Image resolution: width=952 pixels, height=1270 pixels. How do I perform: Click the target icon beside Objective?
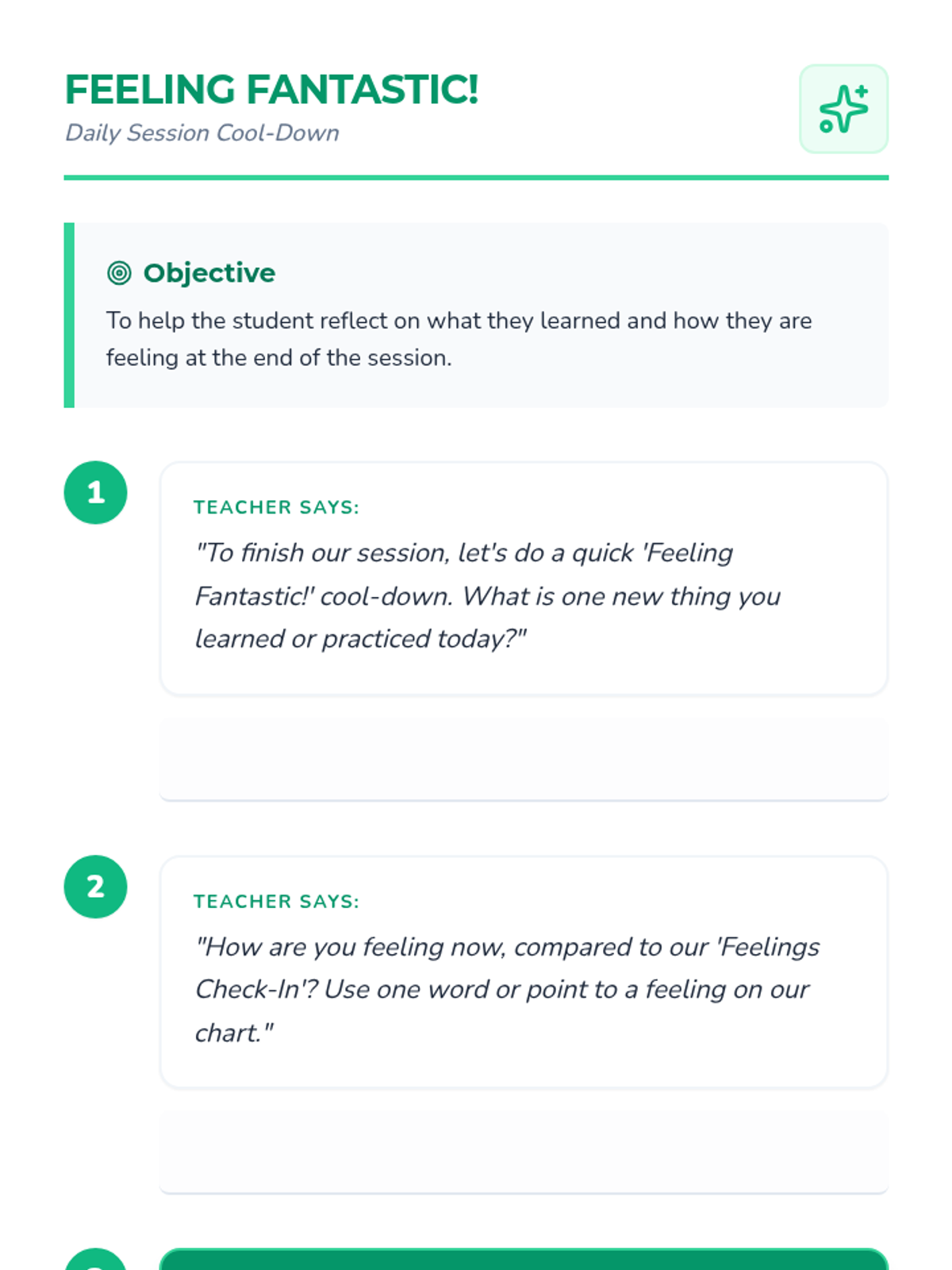(119, 273)
